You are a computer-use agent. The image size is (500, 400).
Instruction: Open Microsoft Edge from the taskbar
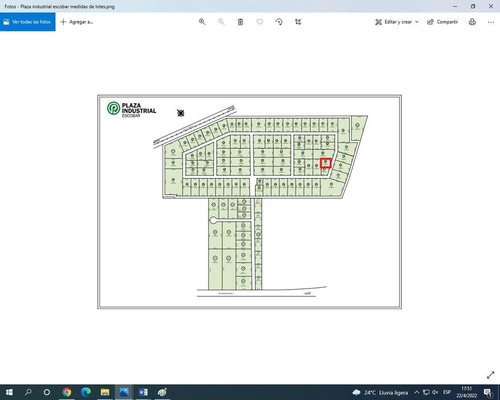(x=86, y=392)
